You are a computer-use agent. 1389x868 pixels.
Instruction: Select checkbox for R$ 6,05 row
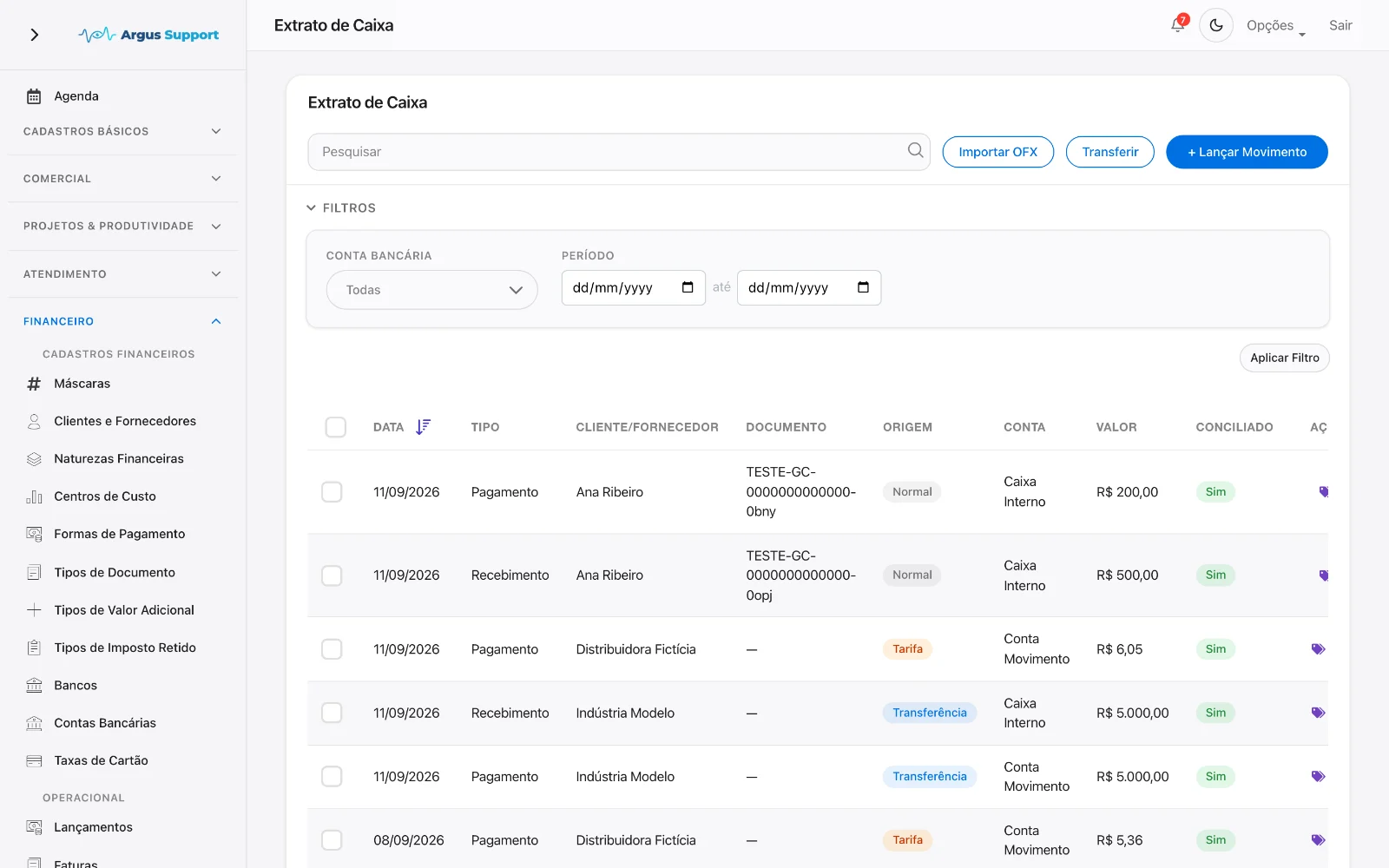332,649
